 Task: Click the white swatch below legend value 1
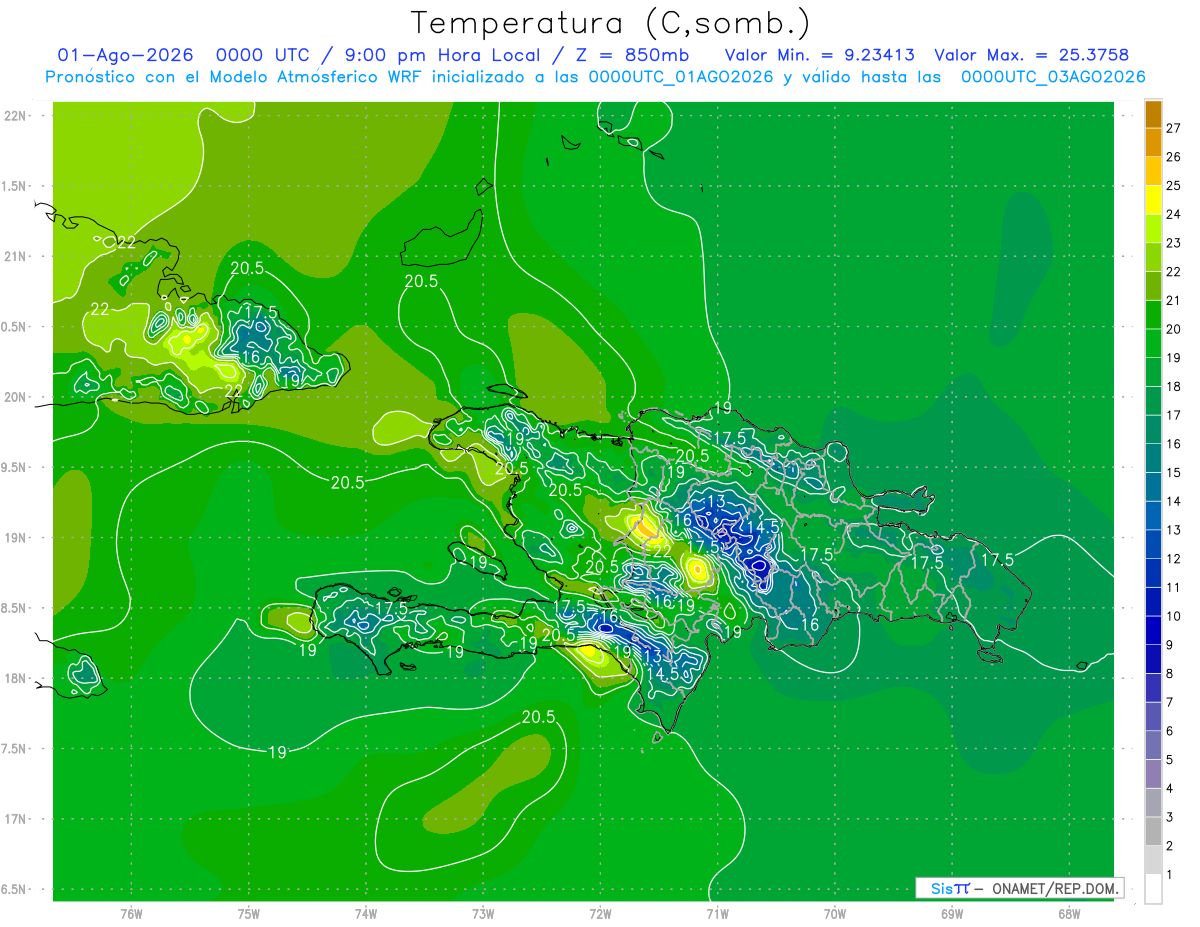pyautogui.click(x=1153, y=889)
